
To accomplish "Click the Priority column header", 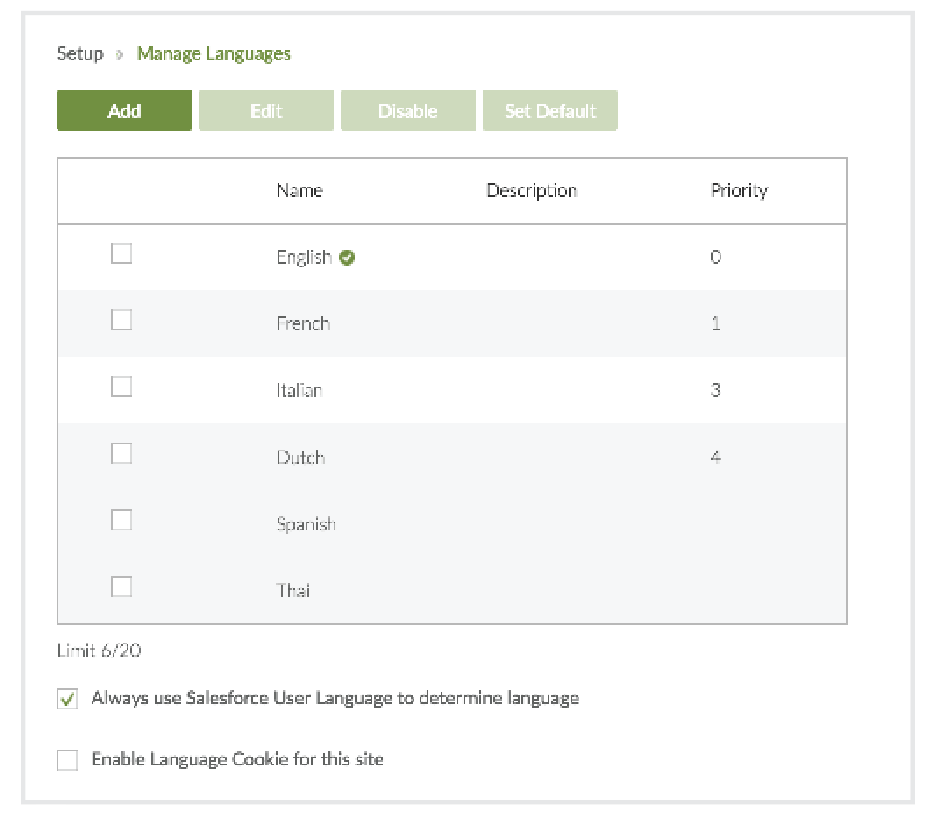I will pyautogui.click(x=739, y=190).
